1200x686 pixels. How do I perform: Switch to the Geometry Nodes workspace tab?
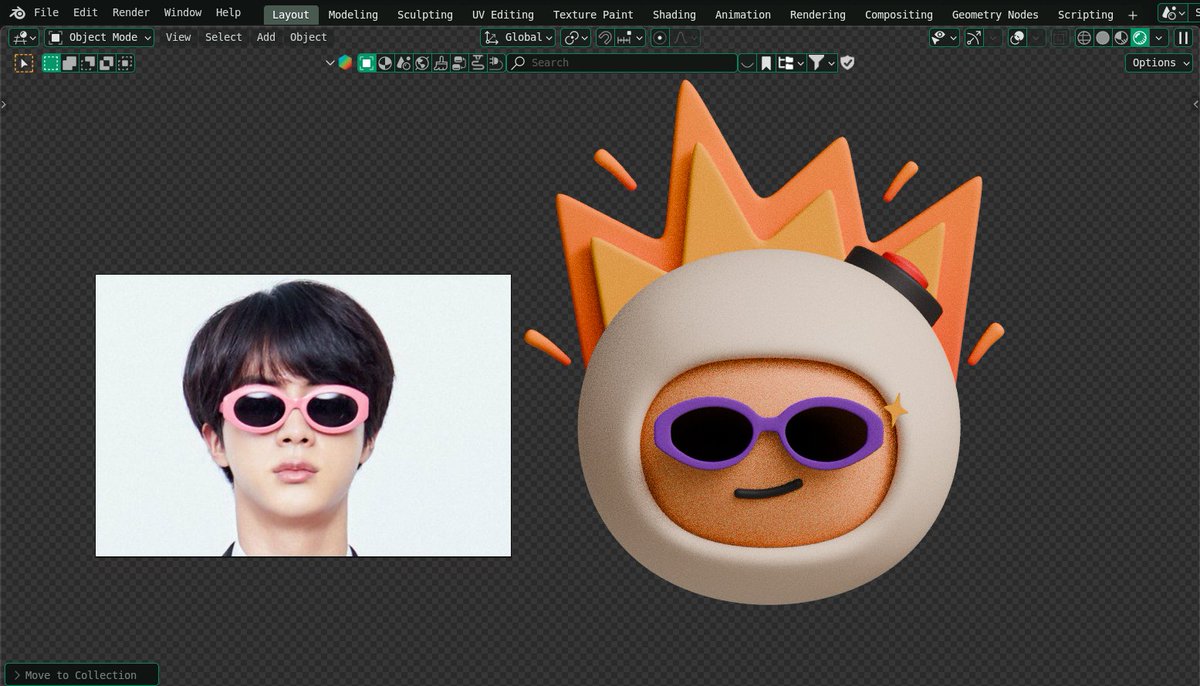tap(995, 14)
